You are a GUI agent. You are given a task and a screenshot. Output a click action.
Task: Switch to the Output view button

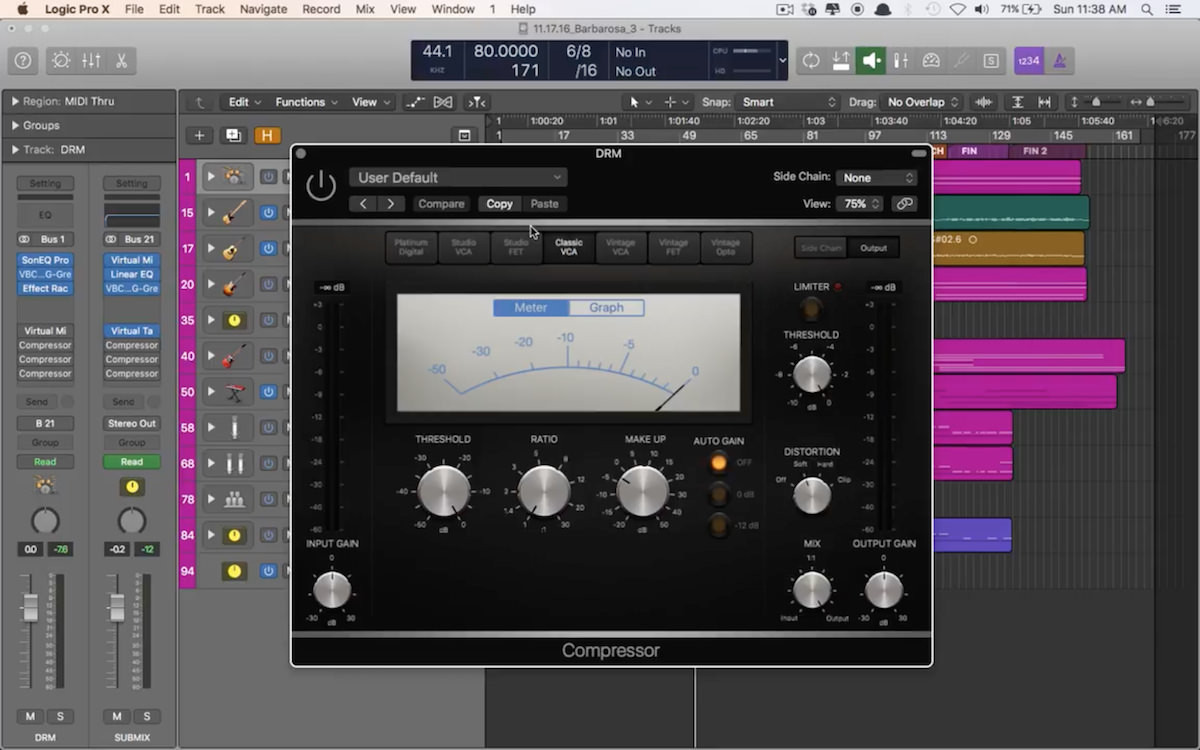click(x=873, y=248)
